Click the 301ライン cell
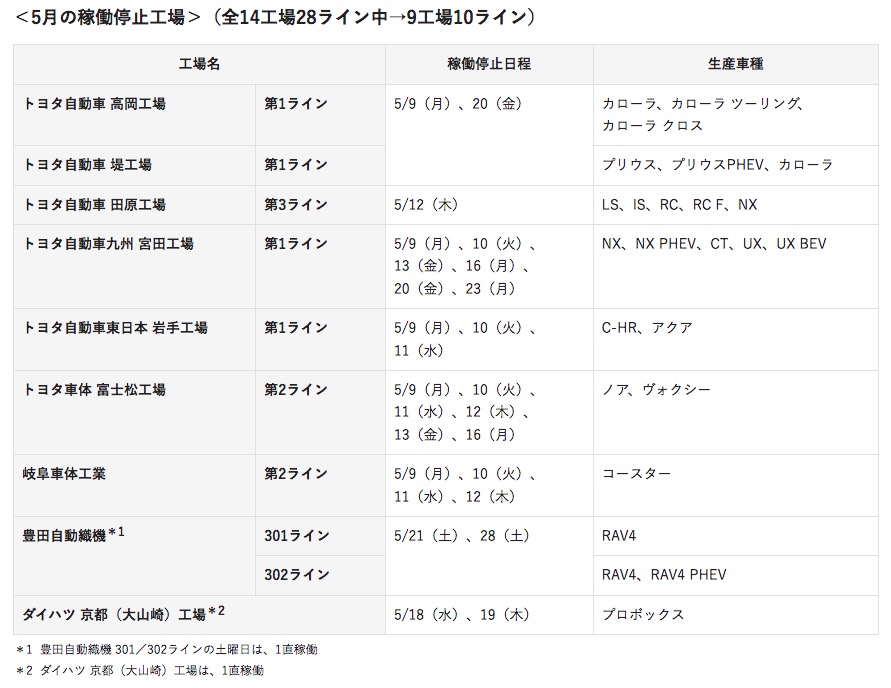Screen dimensions: 891x688 [320, 536]
